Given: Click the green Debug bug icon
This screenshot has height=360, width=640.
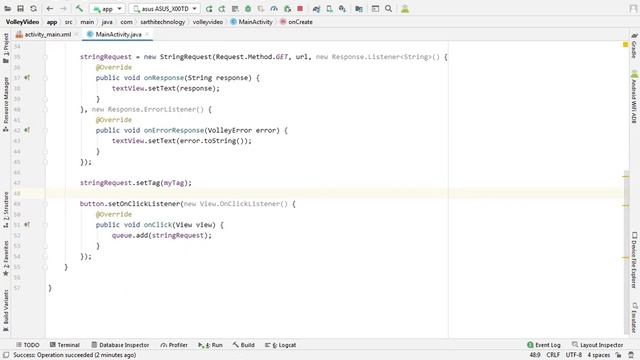Looking at the screenshot, I should [248, 9].
